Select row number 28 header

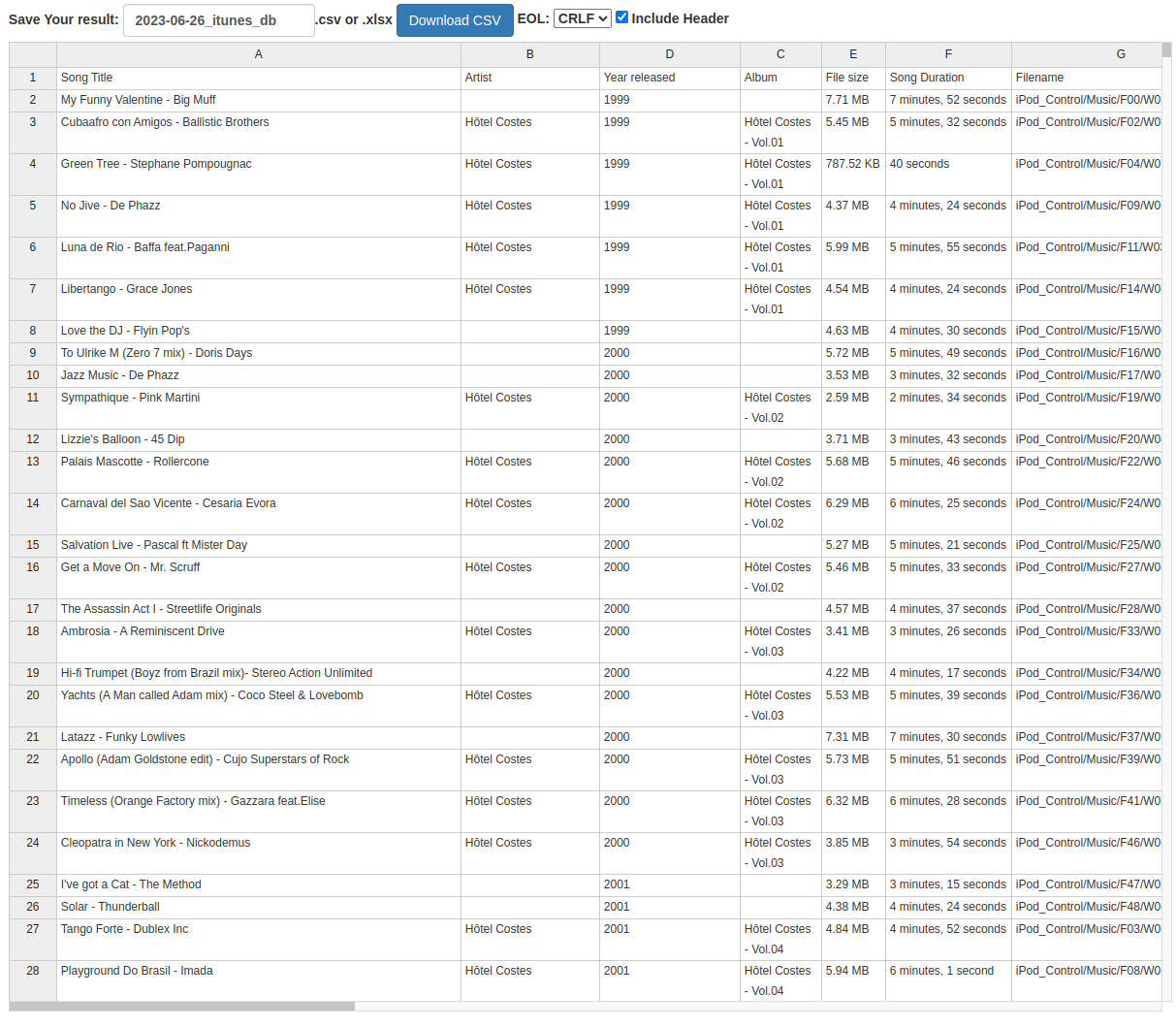coord(33,981)
